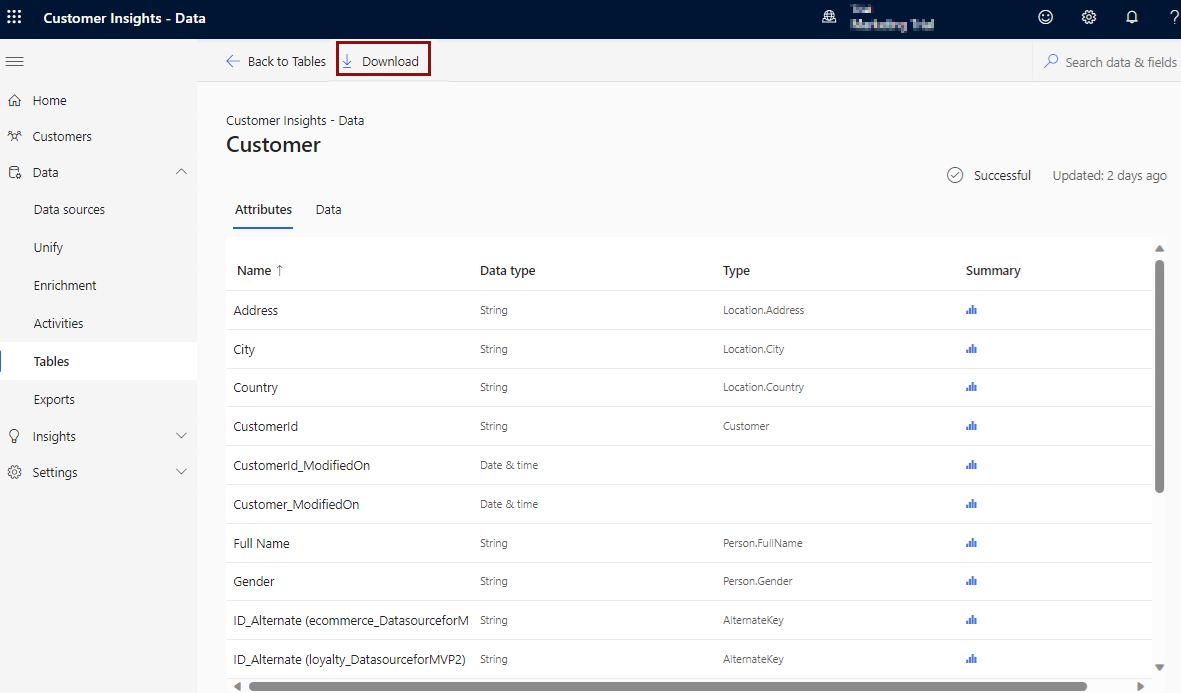
Task: Select the Attributes tab
Action: pos(263,209)
